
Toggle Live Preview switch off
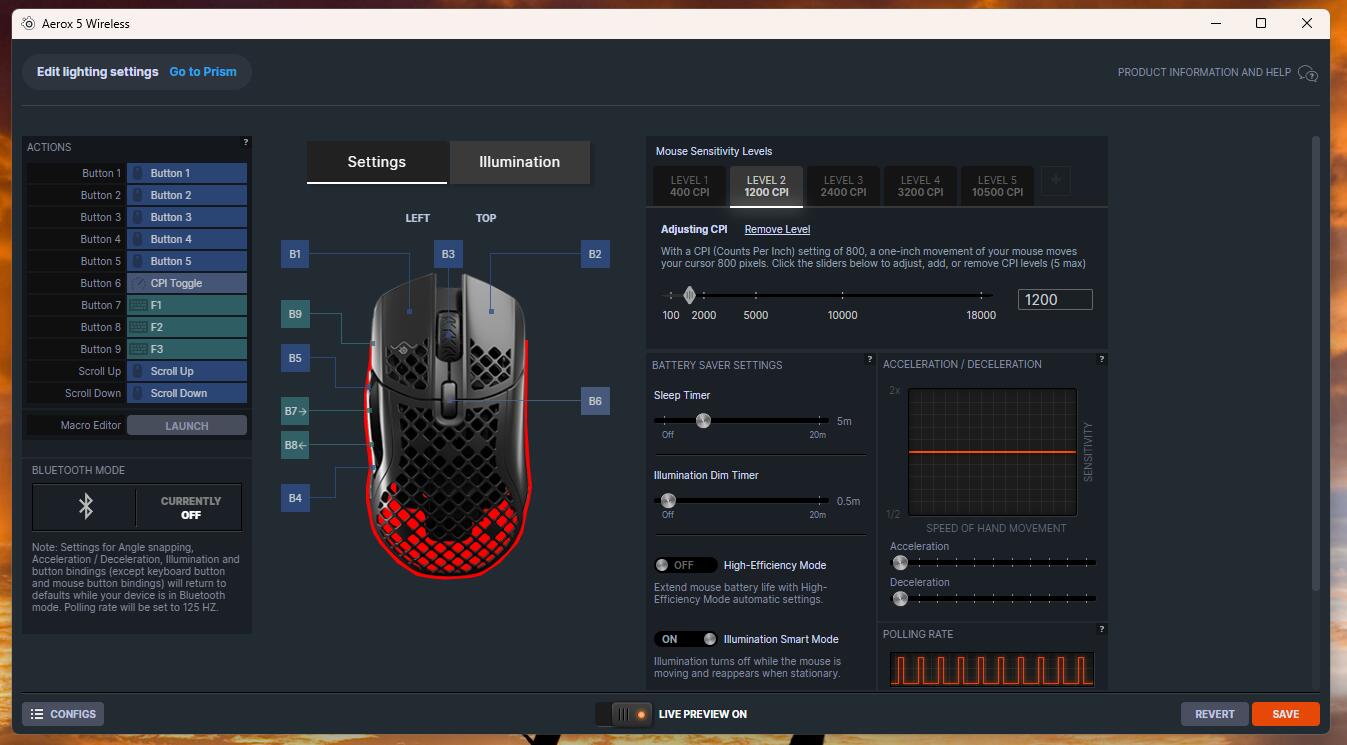[x=622, y=714]
